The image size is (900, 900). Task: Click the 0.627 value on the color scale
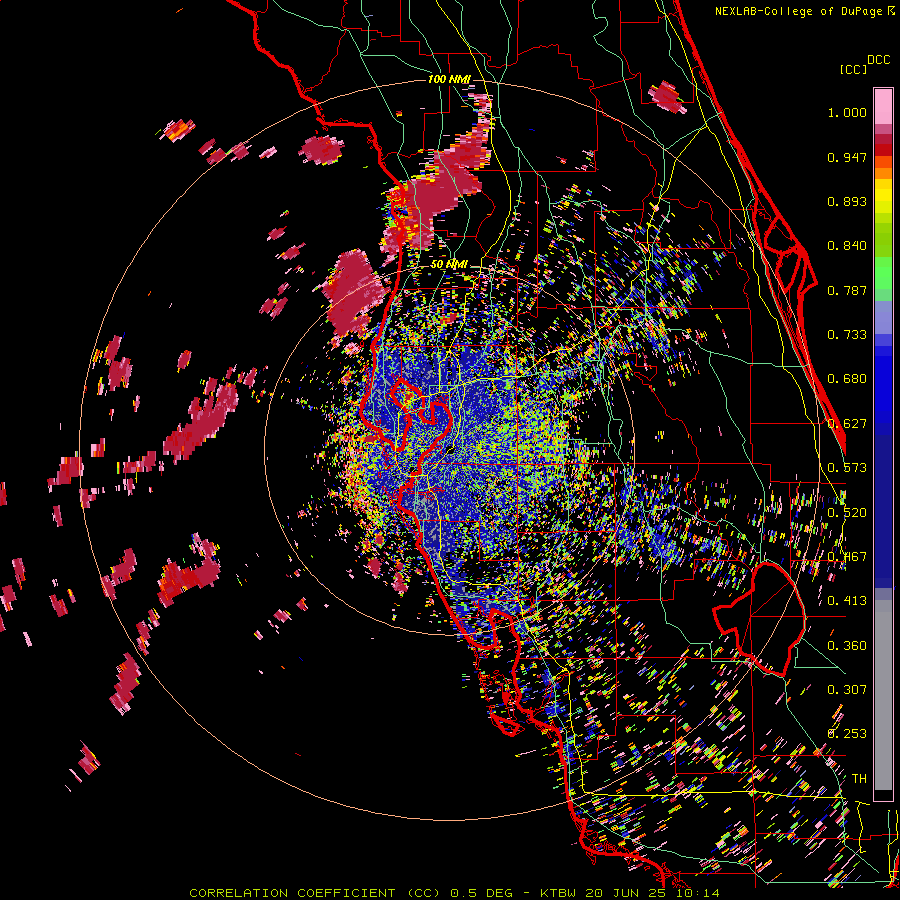(x=847, y=424)
